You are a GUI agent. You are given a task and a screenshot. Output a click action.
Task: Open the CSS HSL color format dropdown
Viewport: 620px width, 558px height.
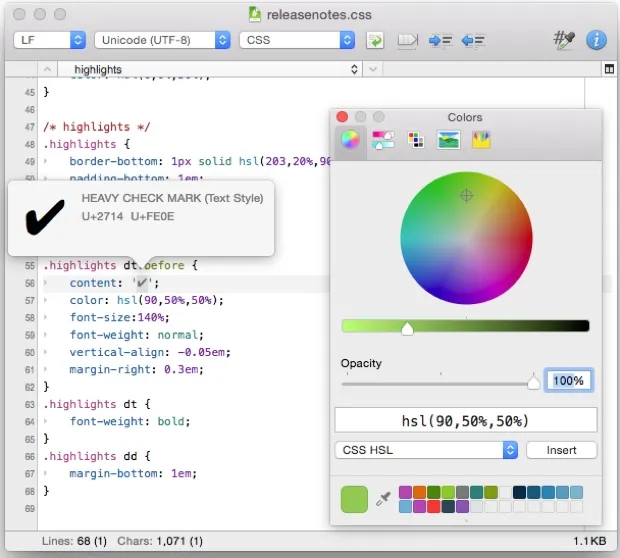point(426,450)
